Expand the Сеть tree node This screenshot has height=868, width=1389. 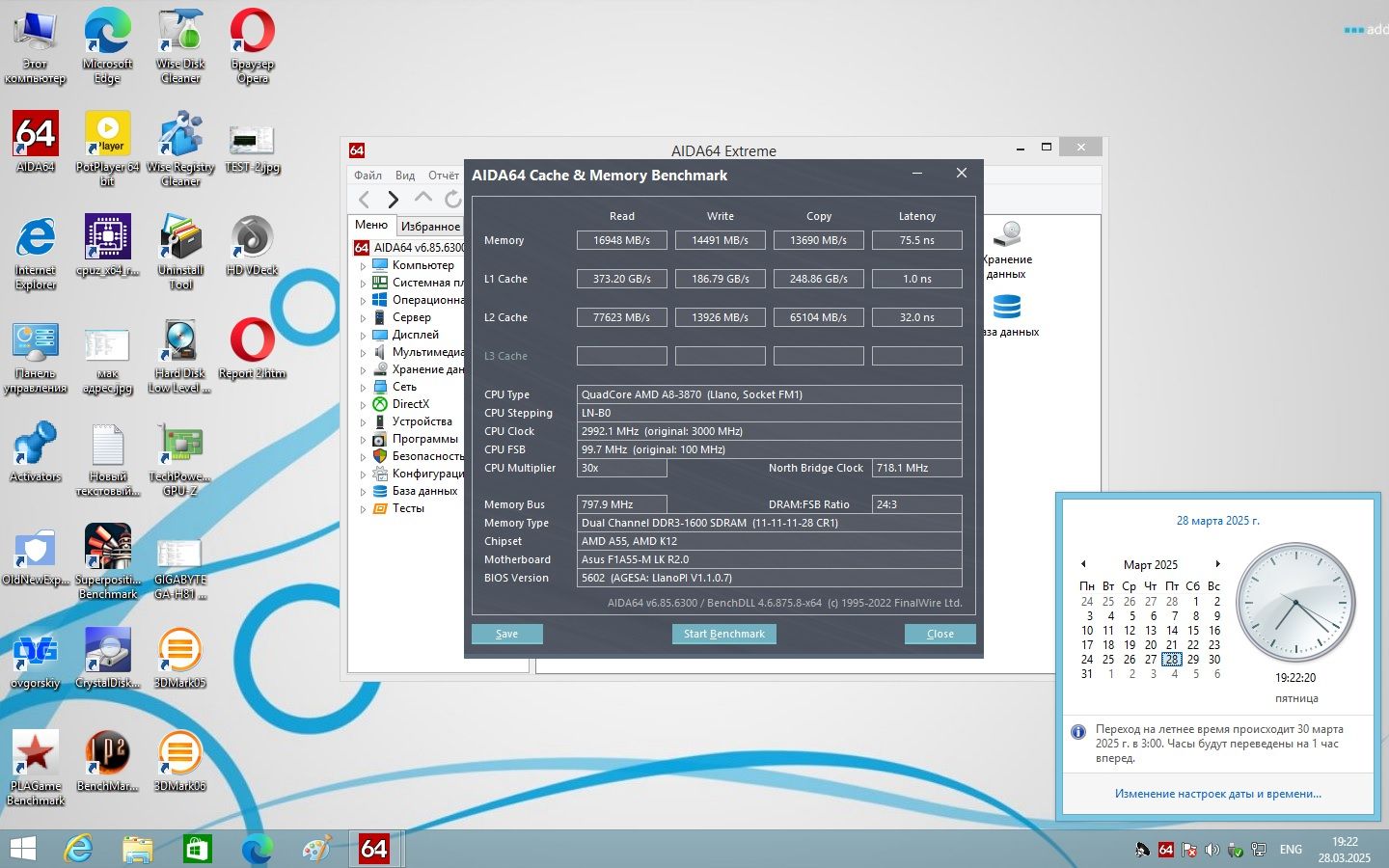point(363,387)
